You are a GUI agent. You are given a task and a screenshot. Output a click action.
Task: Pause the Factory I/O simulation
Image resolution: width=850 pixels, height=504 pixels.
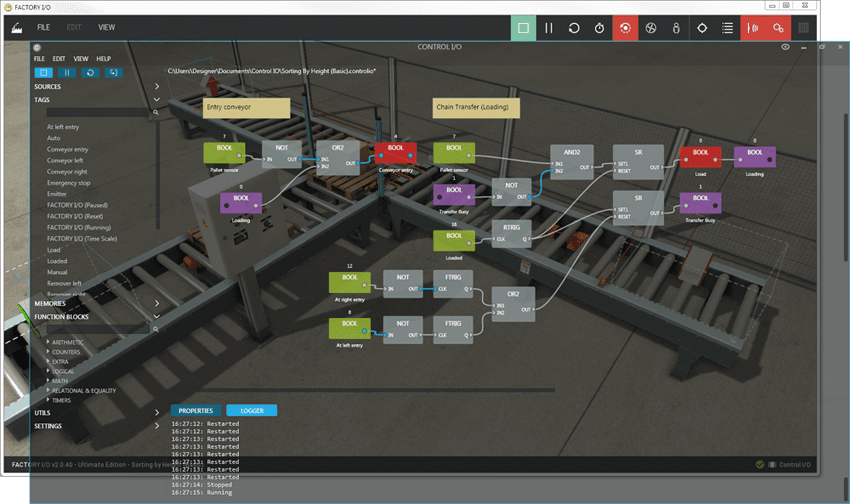point(549,28)
